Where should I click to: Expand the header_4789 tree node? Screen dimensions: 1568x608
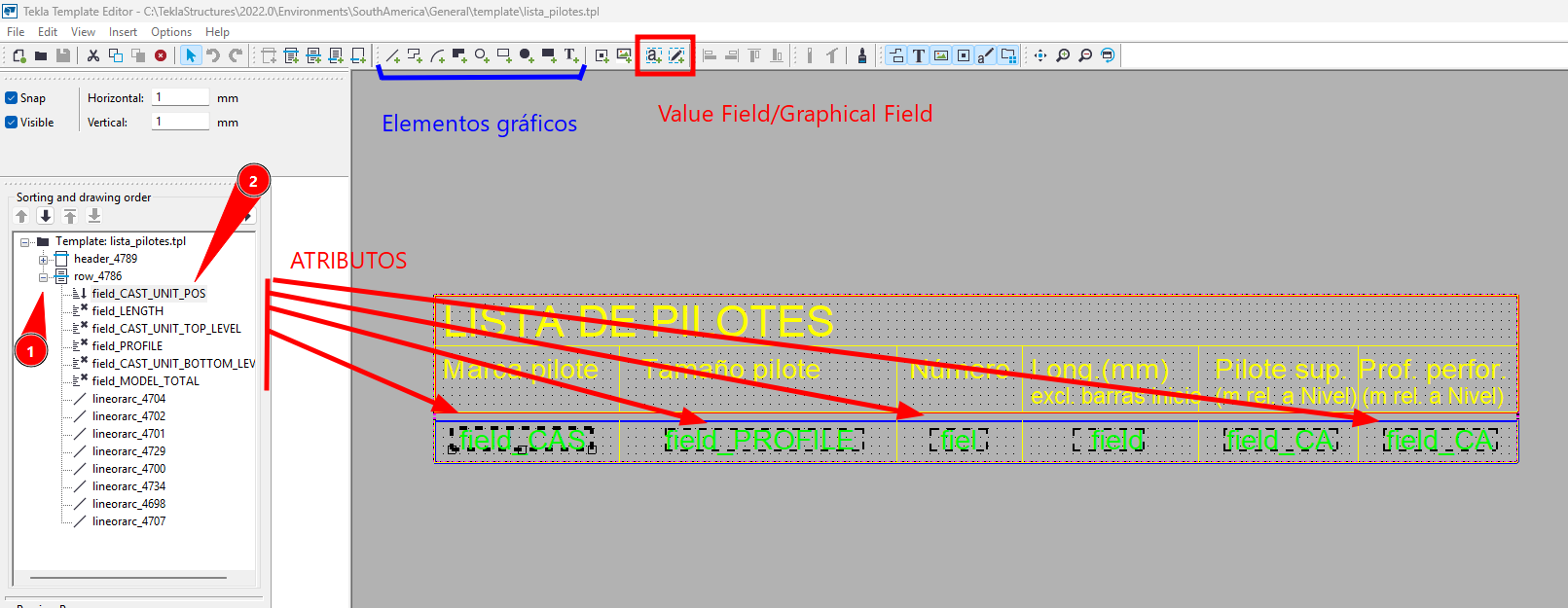click(x=43, y=260)
